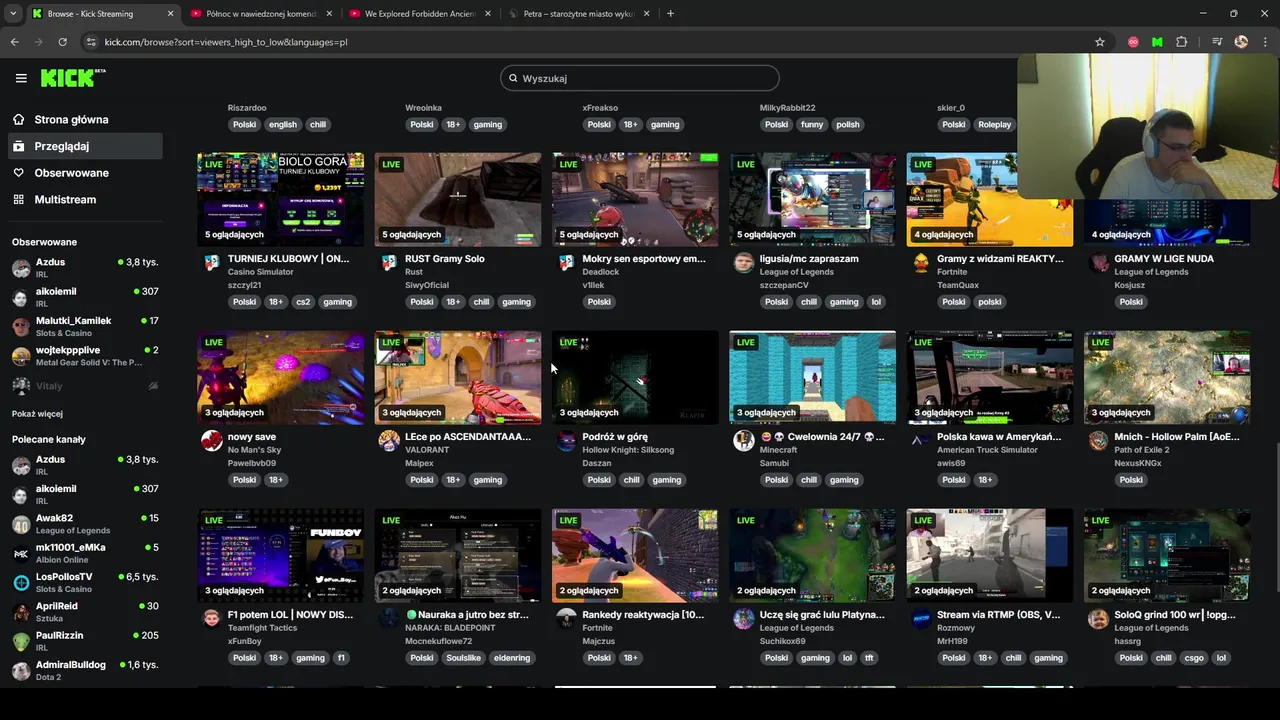Click the szczyl21 streamer avatar
Screen dimensions: 1280x720
[x=212, y=263]
